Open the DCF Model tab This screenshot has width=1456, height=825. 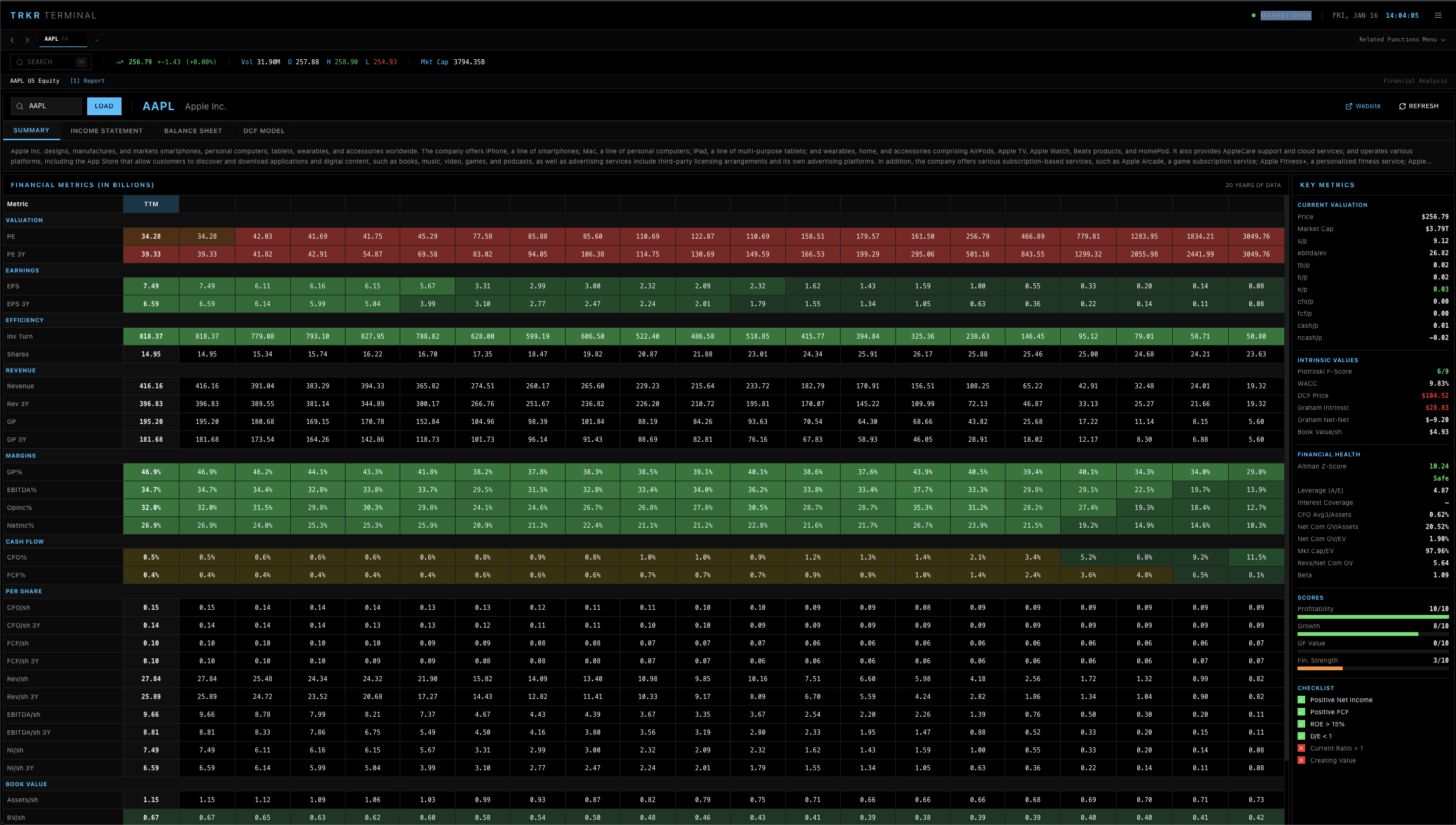click(263, 130)
